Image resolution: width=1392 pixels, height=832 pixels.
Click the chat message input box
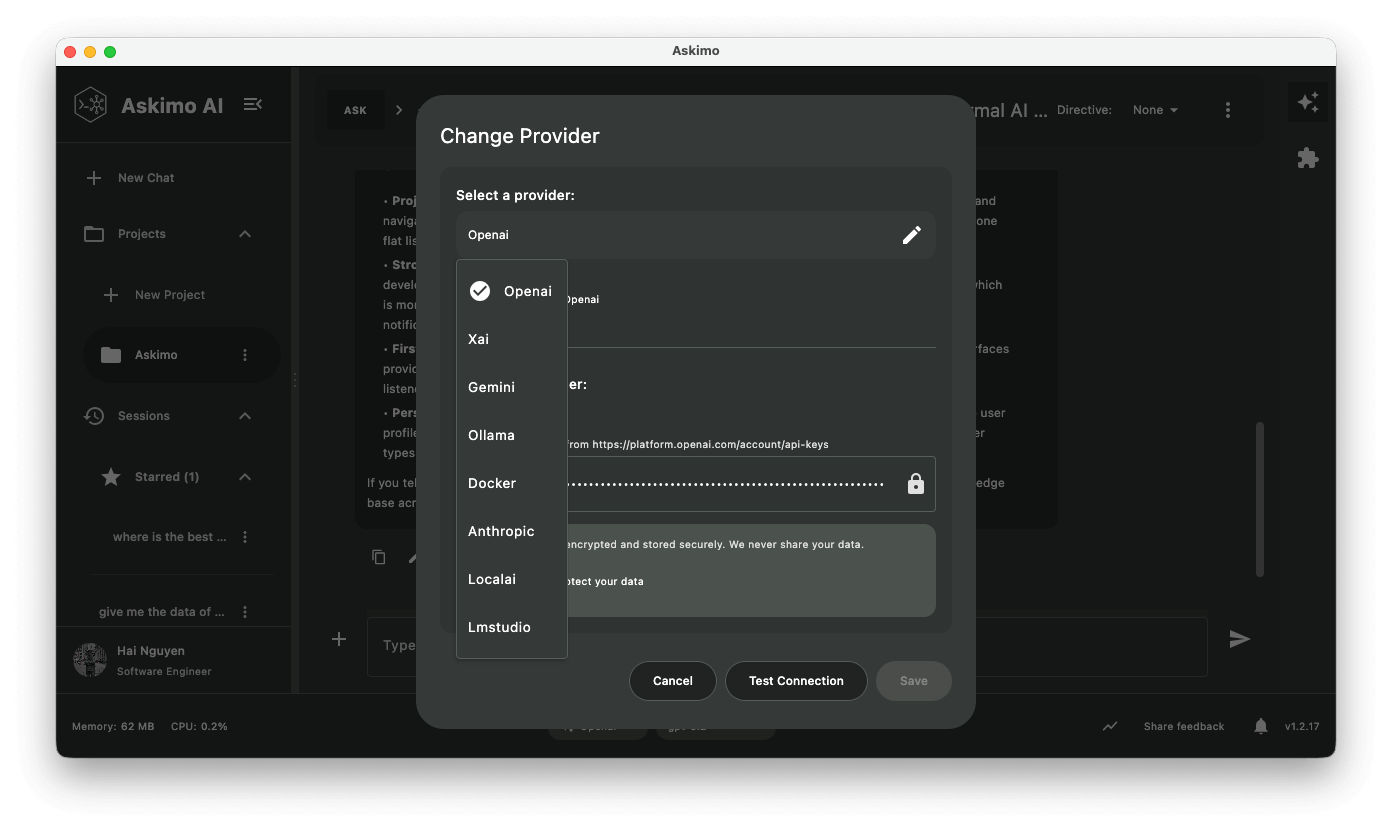coord(787,646)
